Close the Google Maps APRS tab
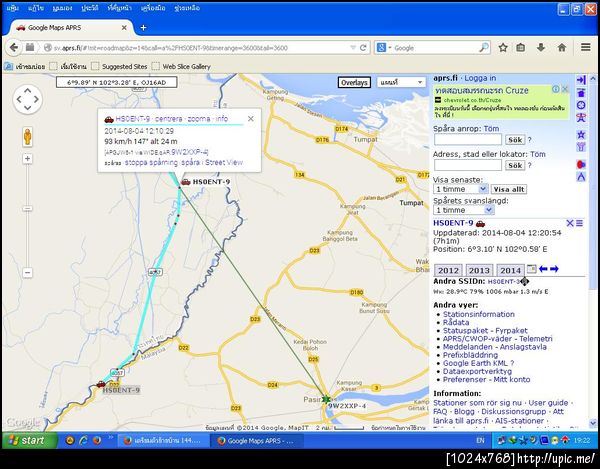 coord(124,28)
